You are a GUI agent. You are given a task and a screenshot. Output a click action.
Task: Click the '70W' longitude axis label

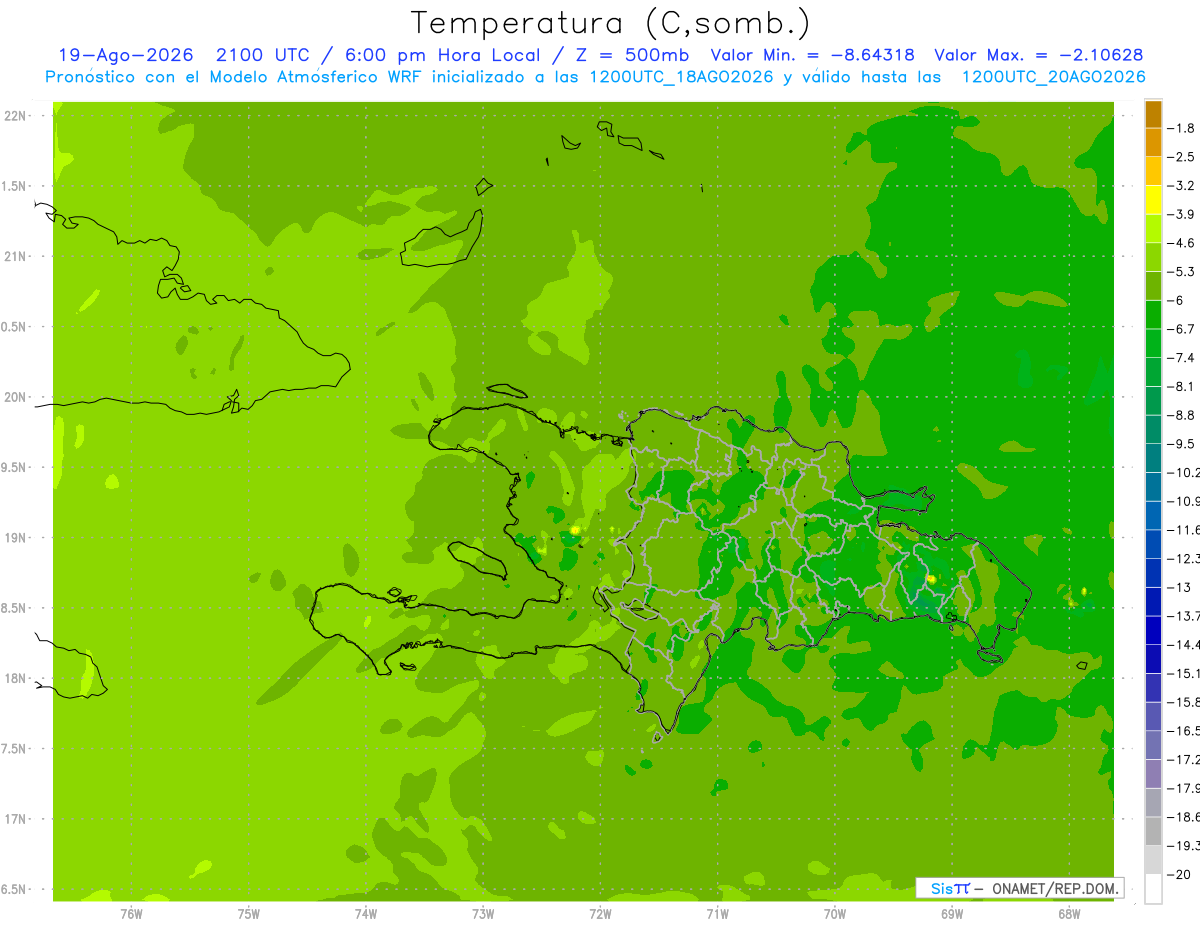tap(835, 914)
